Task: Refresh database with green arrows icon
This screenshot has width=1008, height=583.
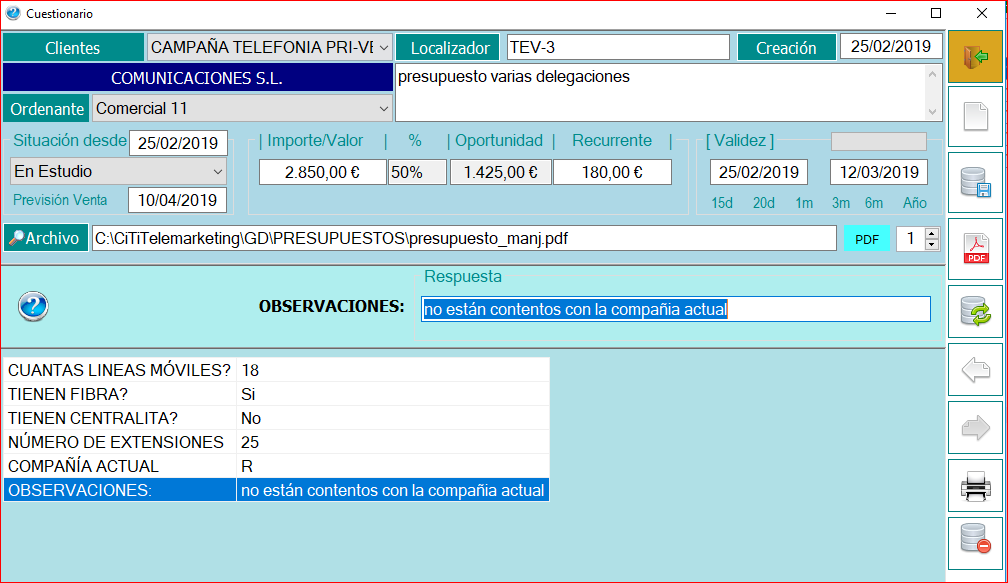Action: [975, 312]
